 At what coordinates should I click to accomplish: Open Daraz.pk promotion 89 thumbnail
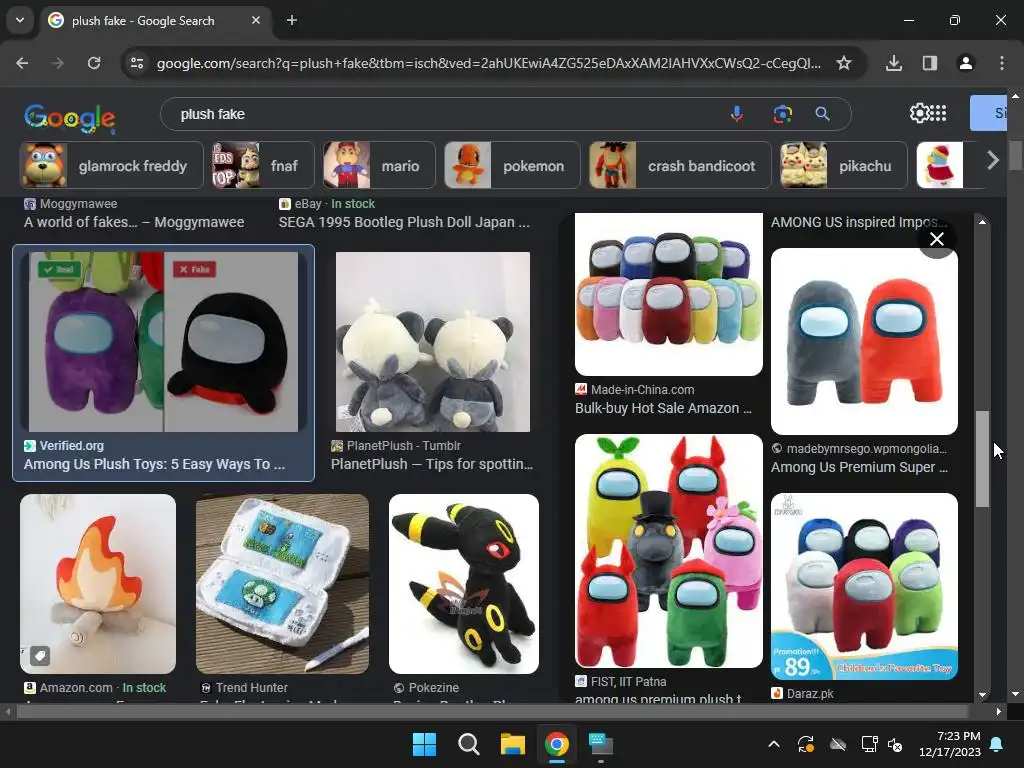pos(865,586)
